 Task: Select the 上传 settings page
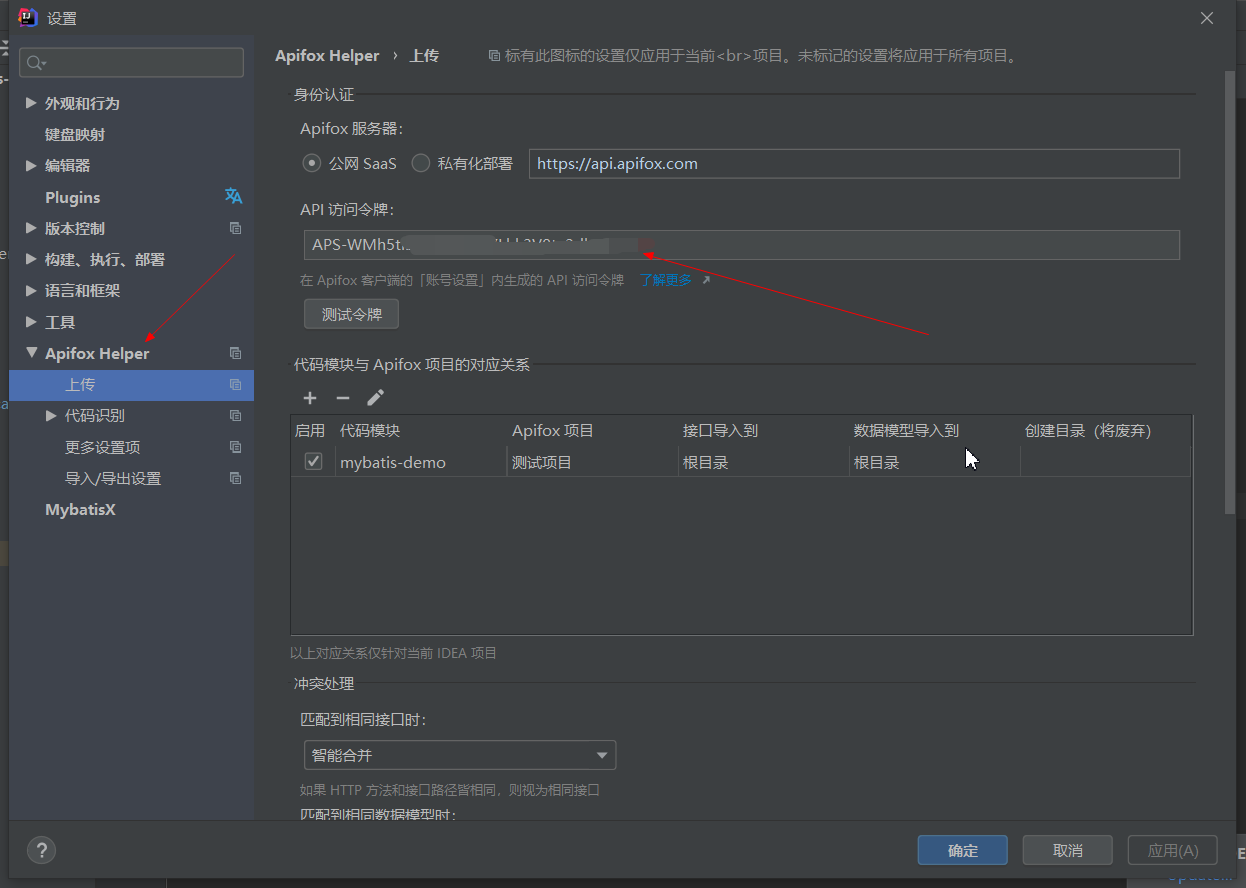coord(131,384)
